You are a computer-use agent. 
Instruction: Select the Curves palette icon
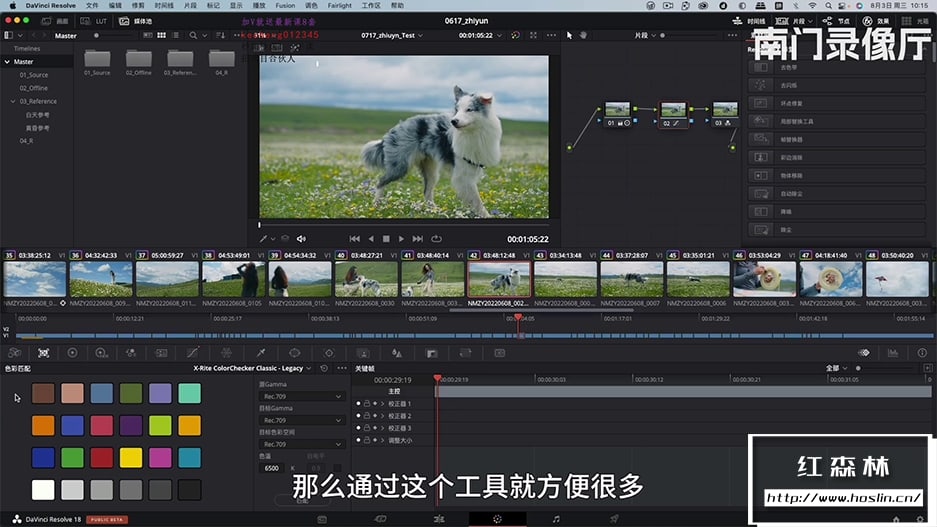(193, 353)
